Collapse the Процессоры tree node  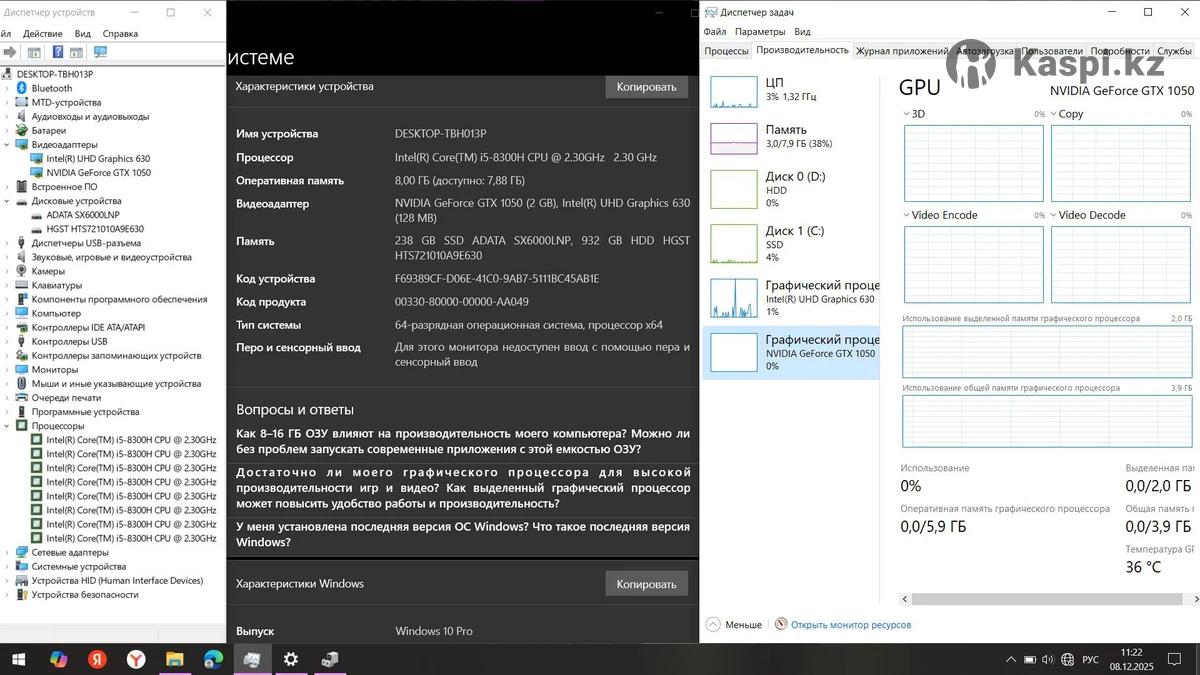(x=7, y=426)
